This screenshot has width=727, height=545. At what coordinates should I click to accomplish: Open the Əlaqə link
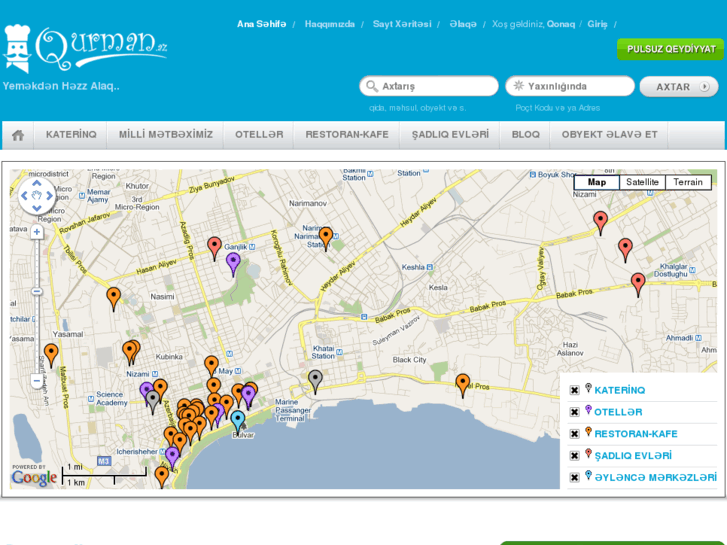click(x=463, y=24)
